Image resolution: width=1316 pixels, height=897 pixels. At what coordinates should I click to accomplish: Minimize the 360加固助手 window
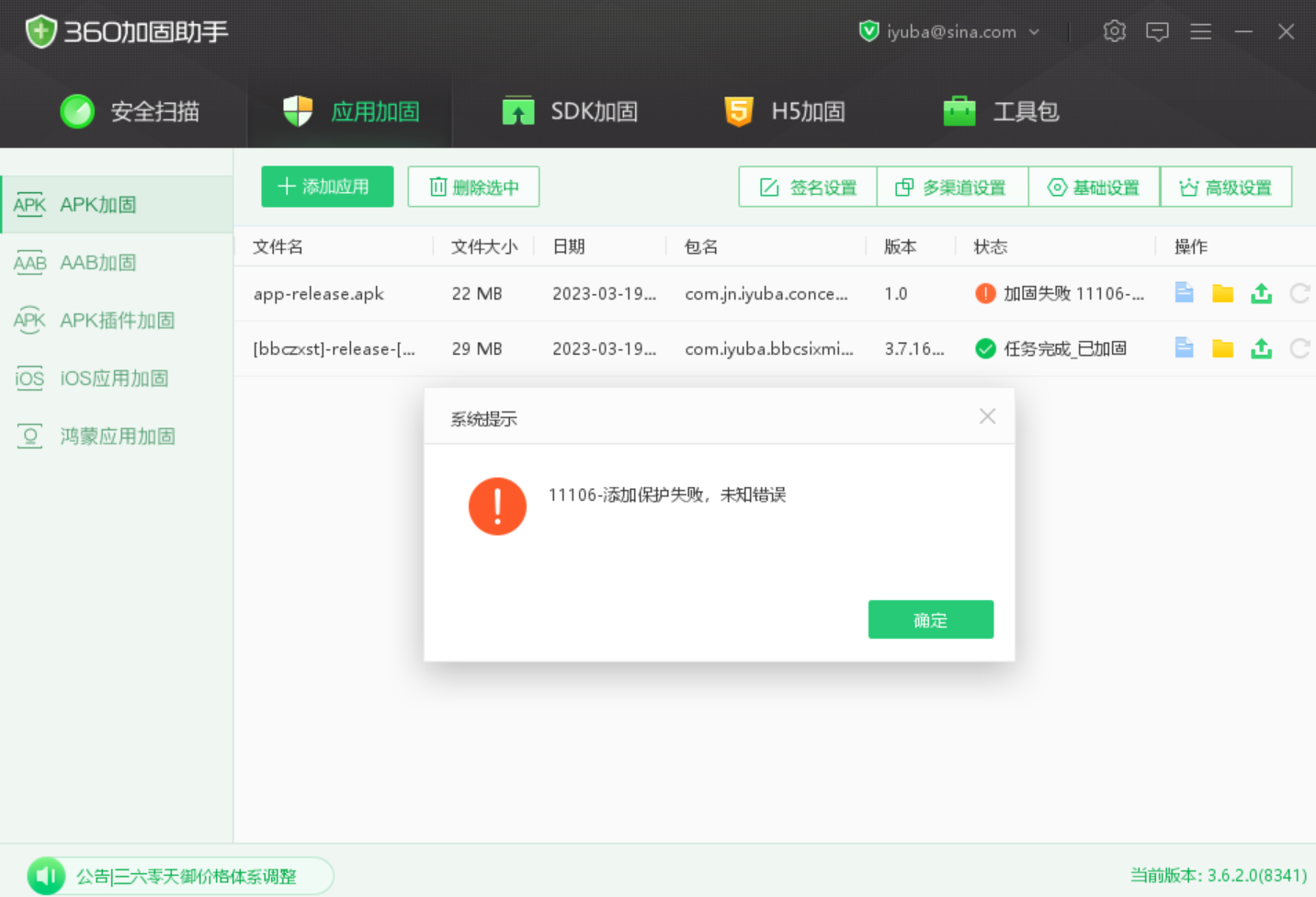(1243, 32)
